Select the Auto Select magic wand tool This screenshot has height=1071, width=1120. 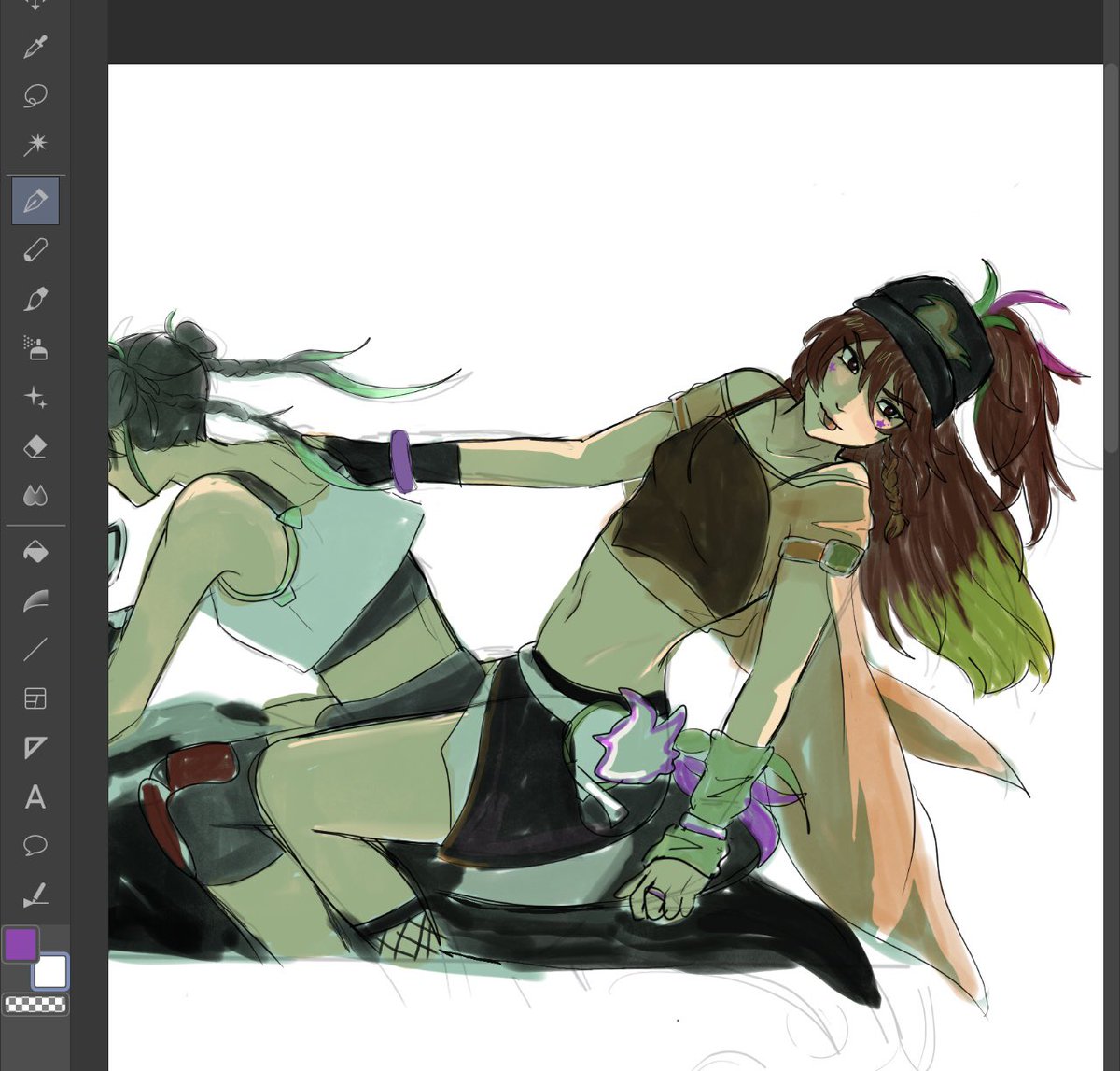(35, 144)
